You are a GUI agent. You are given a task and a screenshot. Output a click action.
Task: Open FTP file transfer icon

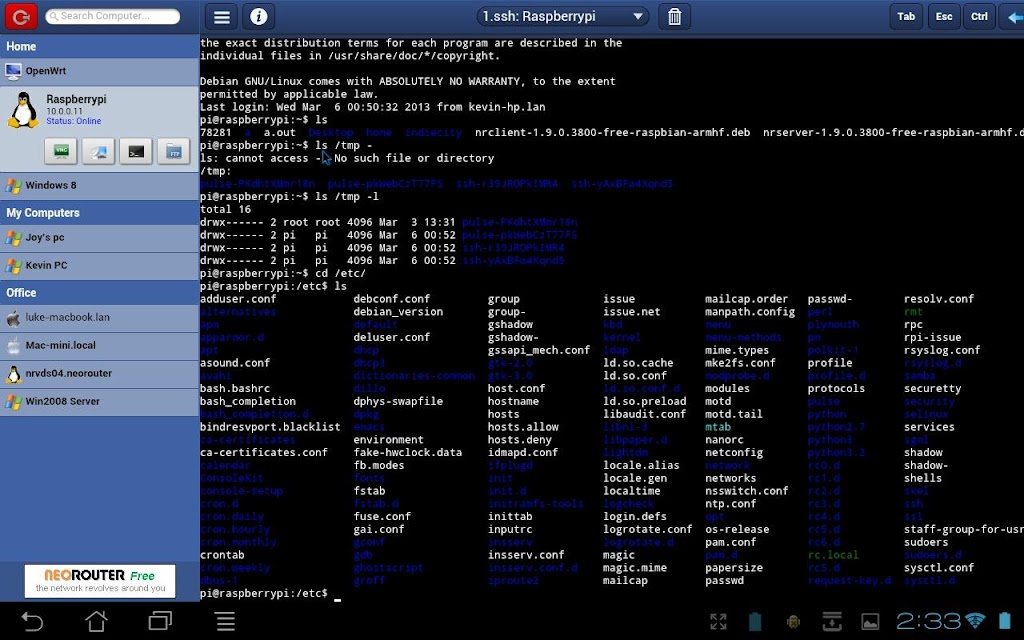pyautogui.click(x=174, y=151)
